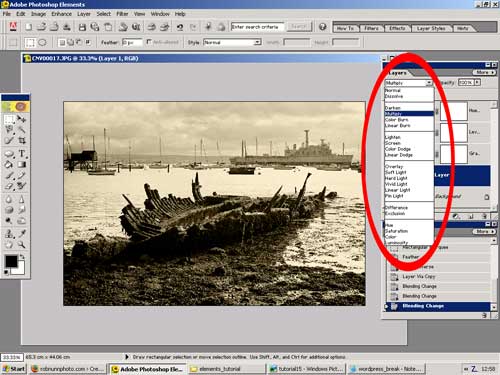The image size is (500, 375).
Task: Select the Selection Brush tool
Action: coord(9,140)
